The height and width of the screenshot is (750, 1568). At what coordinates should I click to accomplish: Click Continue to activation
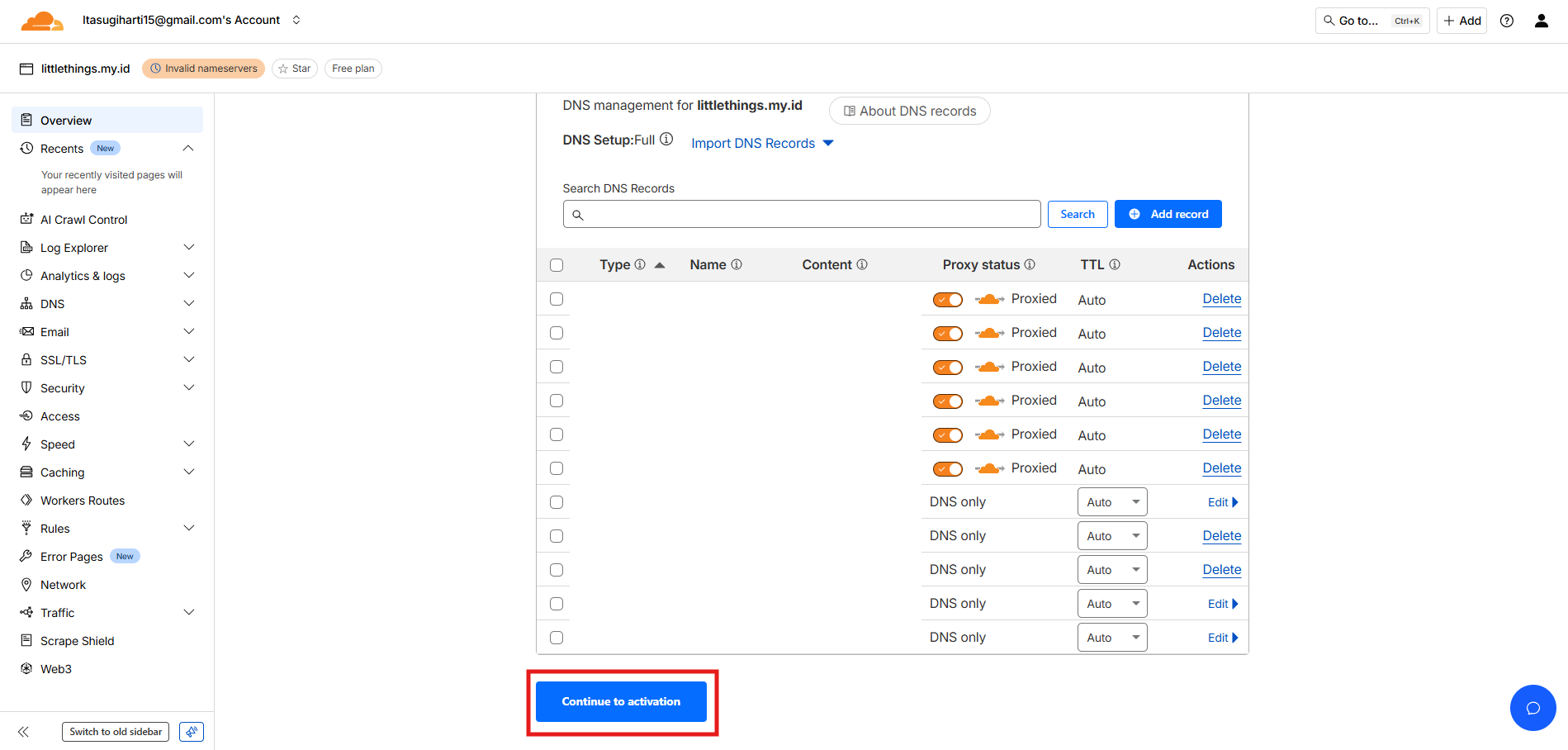coord(621,701)
